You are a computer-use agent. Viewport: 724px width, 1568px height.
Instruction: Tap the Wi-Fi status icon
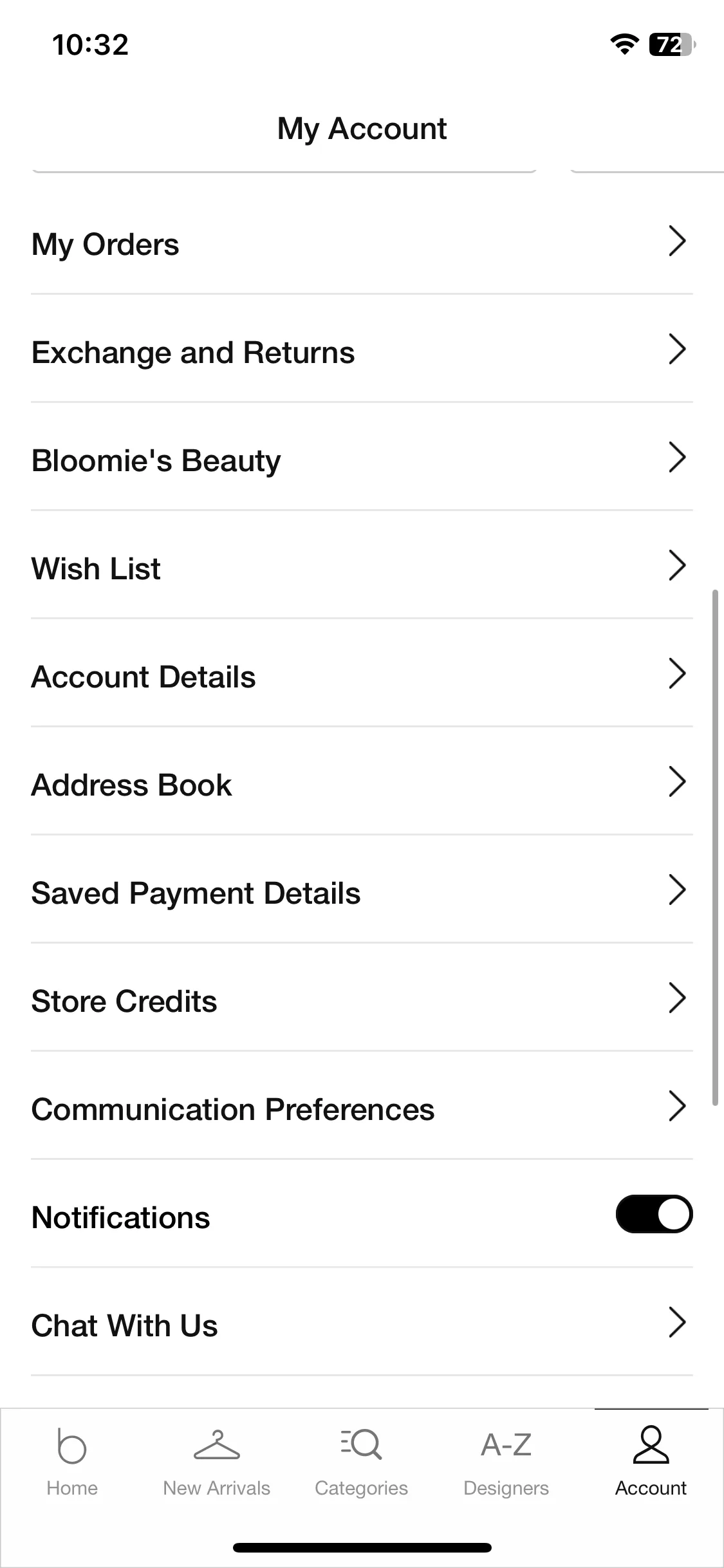coord(624,44)
